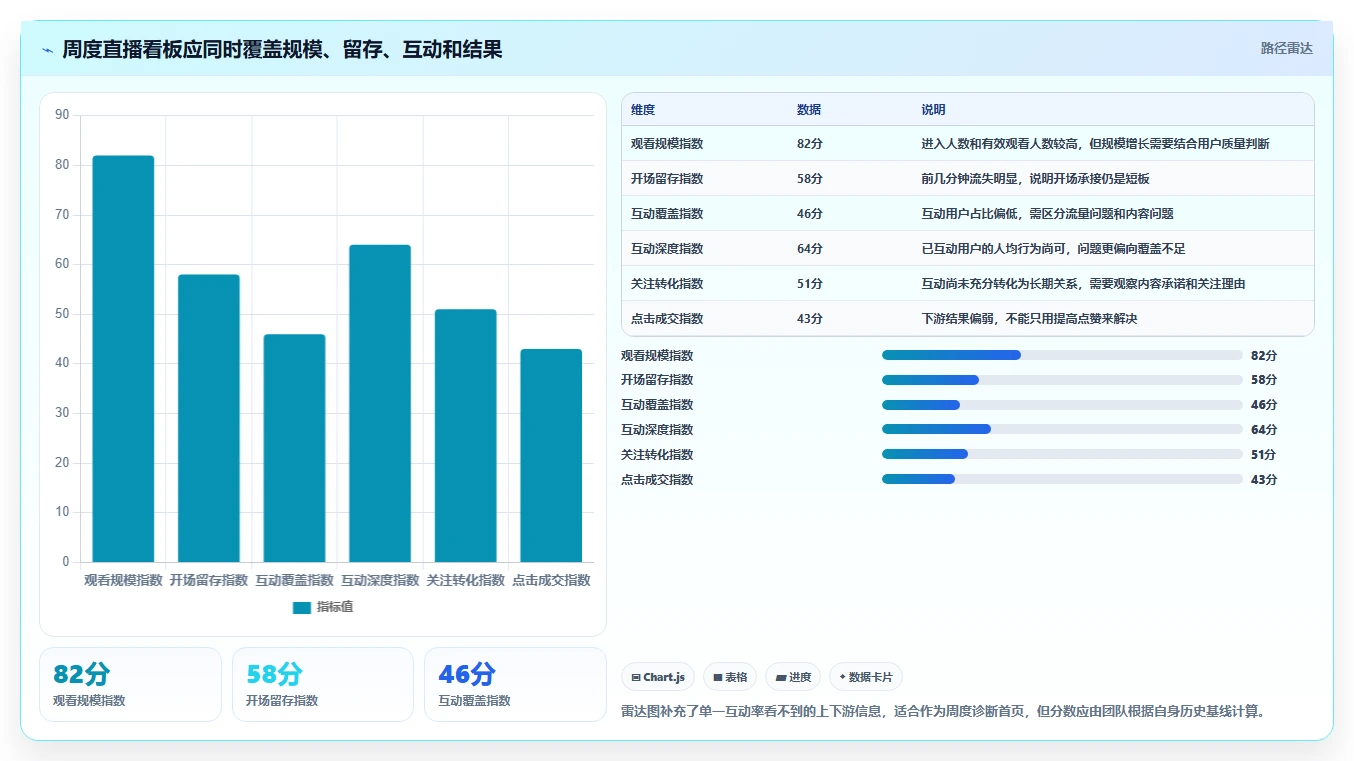The image size is (1354, 761).
Task: Select the 互动覆盖指数 cell in the table
Action: tap(667, 214)
